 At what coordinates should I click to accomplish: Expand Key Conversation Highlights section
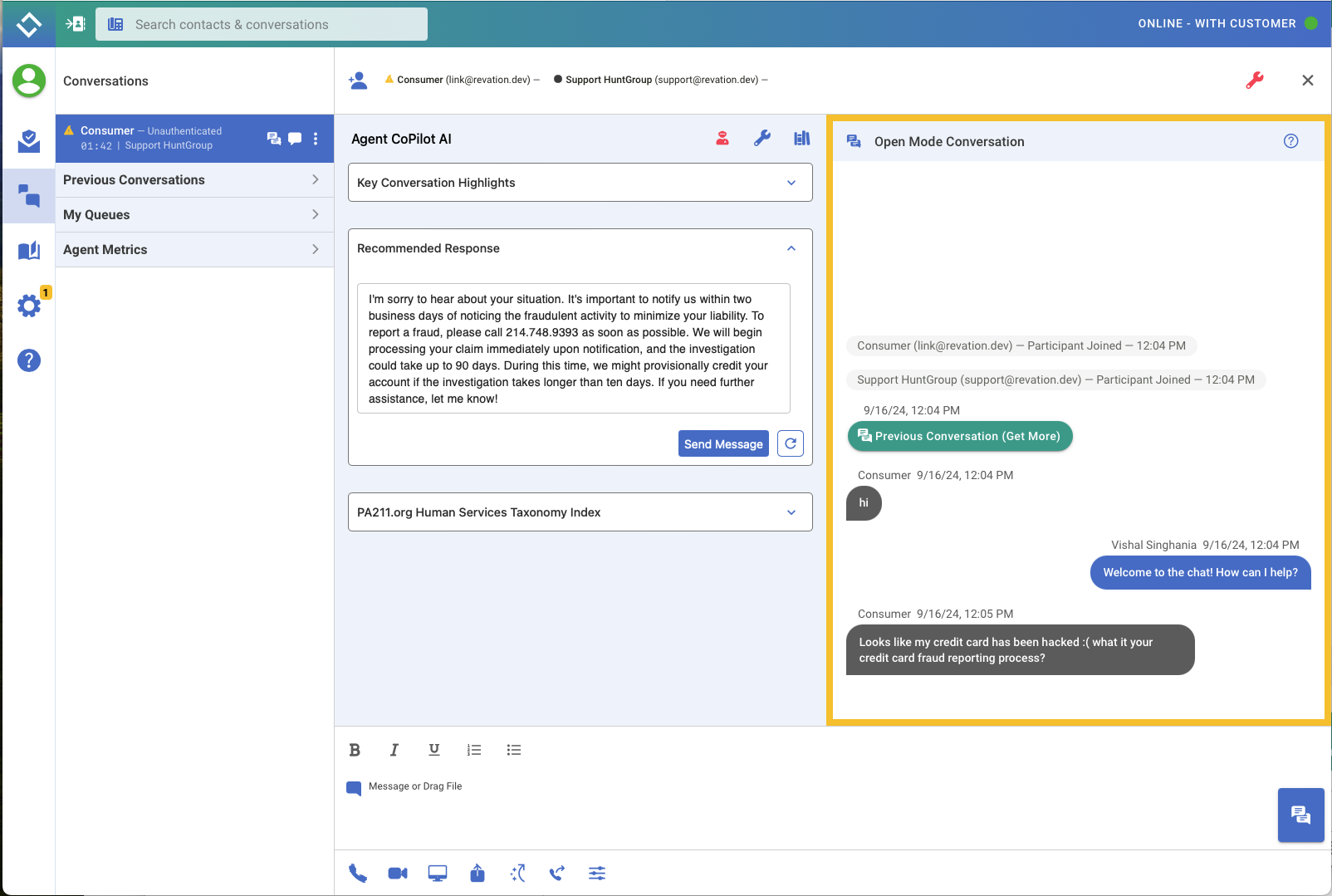click(580, 183)
